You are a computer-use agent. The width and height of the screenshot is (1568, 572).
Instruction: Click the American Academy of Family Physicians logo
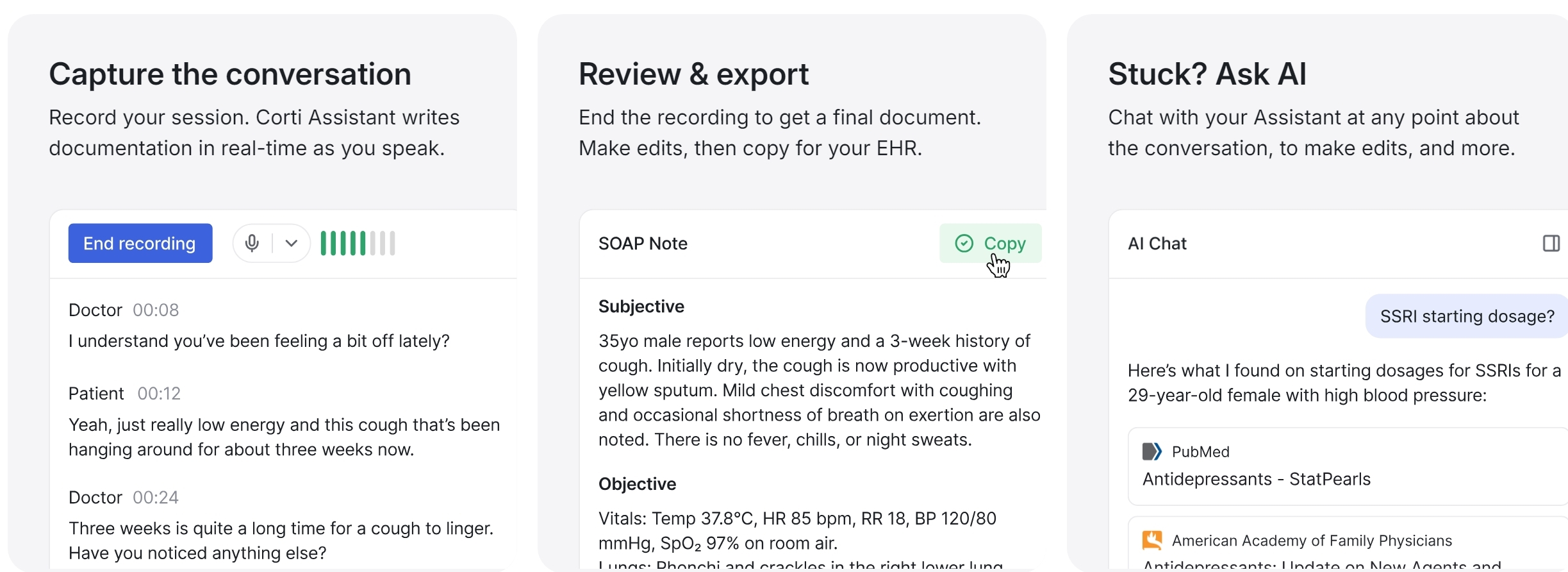coord(1151,540)
